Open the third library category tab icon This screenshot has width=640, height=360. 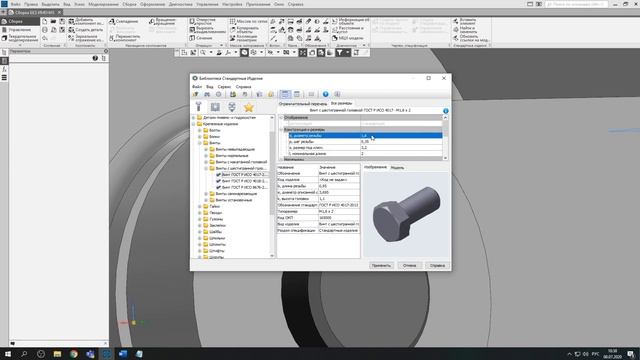[x=232, y=107]
